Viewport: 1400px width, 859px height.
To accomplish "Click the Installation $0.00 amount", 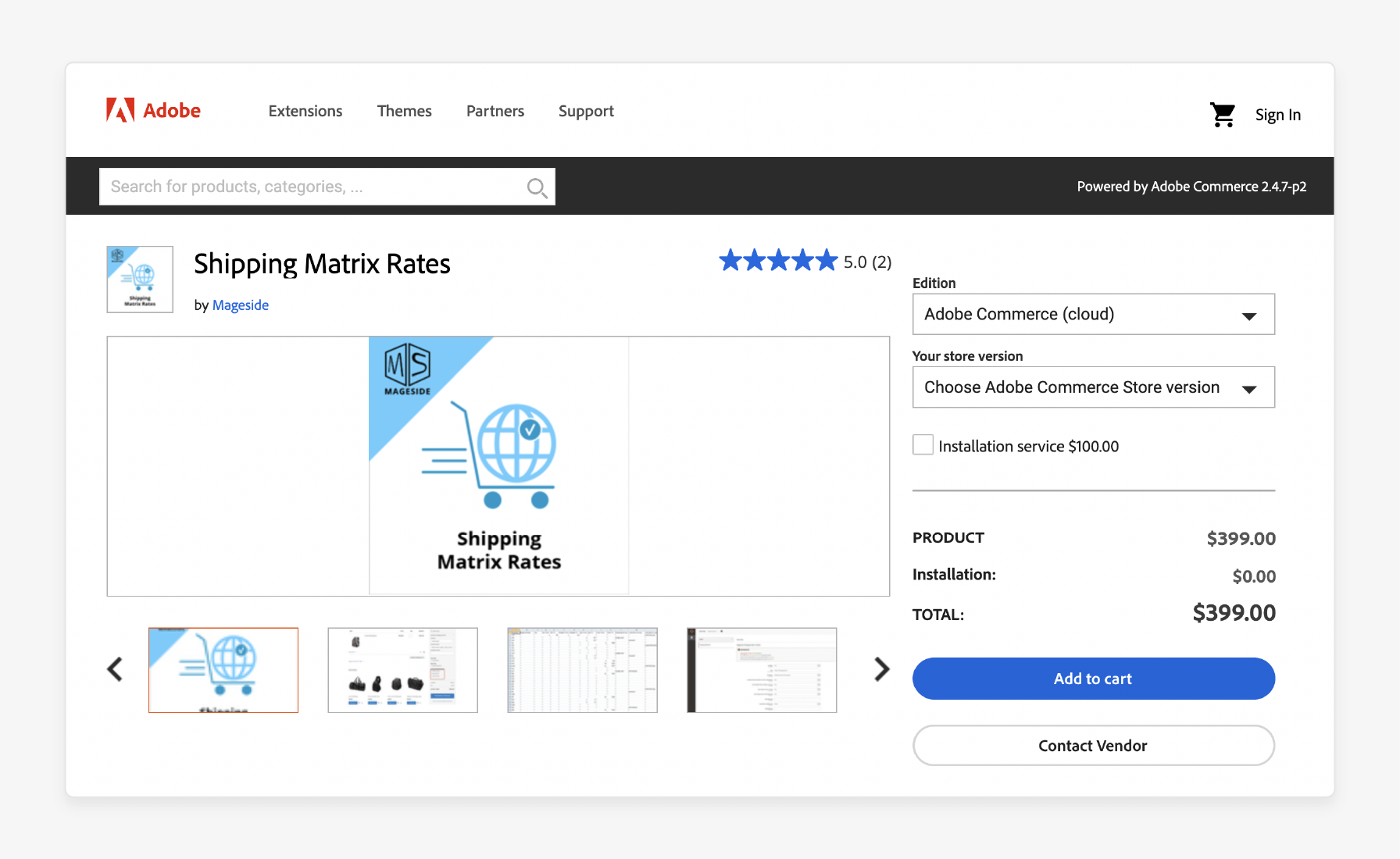I will tap(1254, 576).
